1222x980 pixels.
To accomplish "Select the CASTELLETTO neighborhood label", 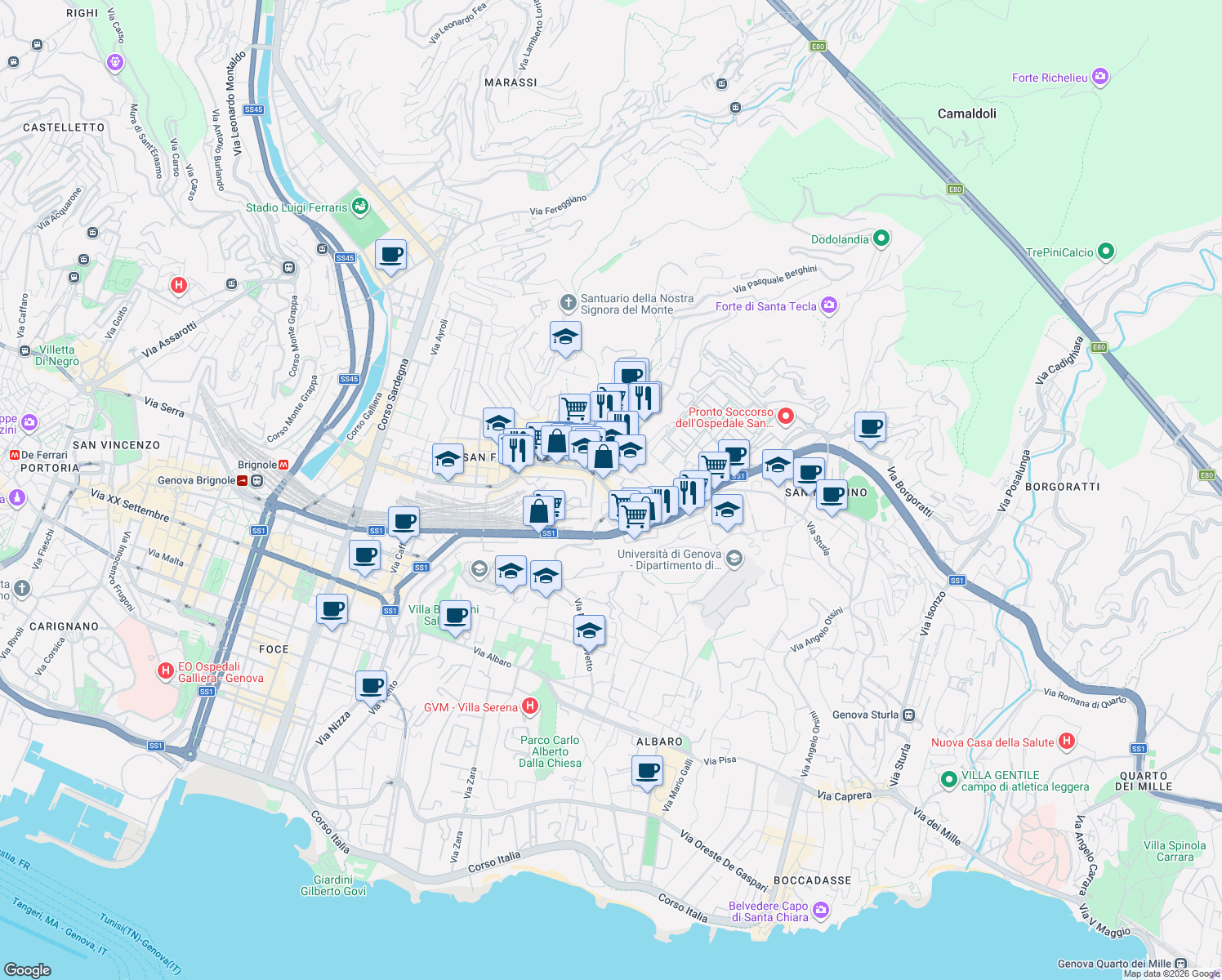I will (x=64, y=127).
